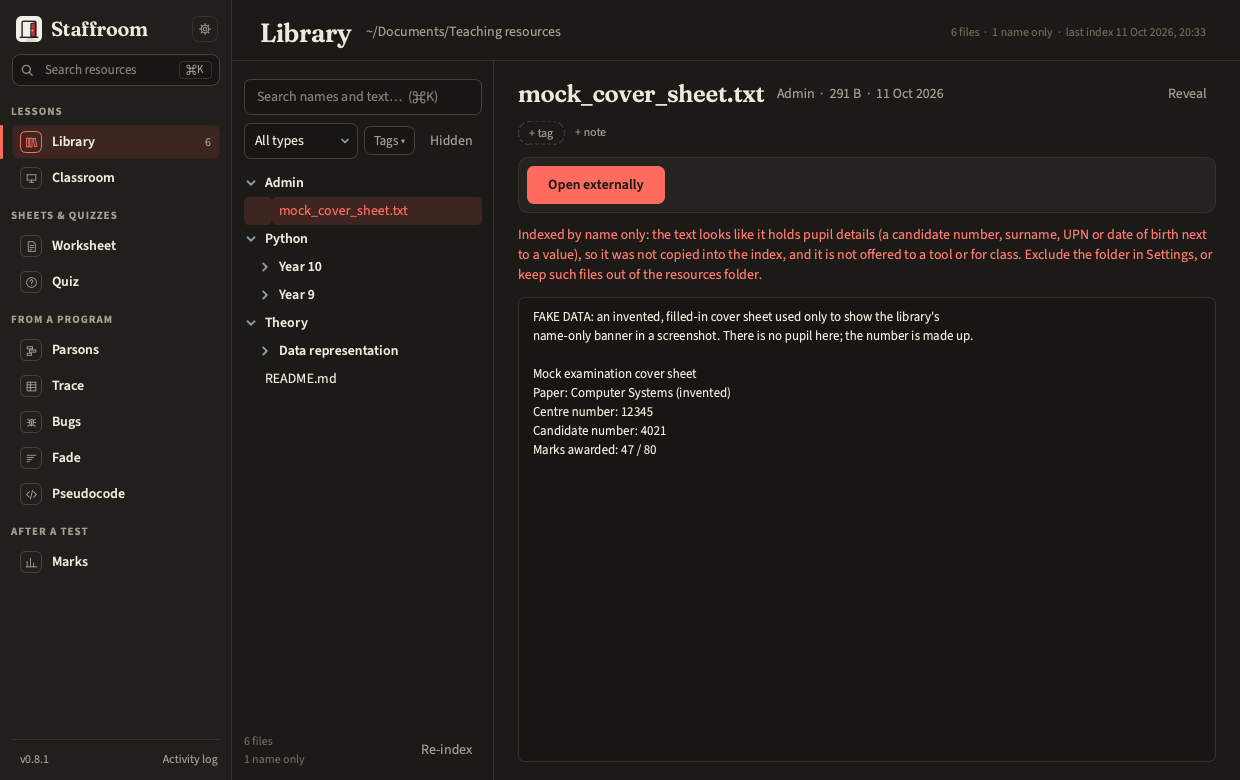Open settings via the gear icon
The image size is (1240, 780).
[205, 29]
